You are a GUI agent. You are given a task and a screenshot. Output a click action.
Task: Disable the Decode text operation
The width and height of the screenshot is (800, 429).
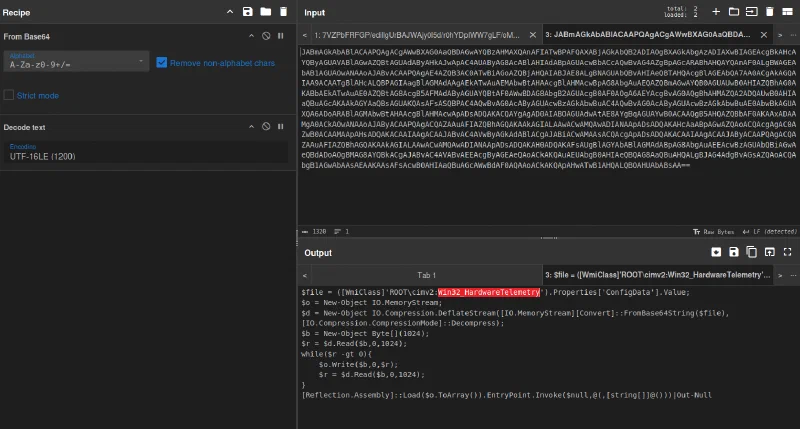[x=266, y=127]
